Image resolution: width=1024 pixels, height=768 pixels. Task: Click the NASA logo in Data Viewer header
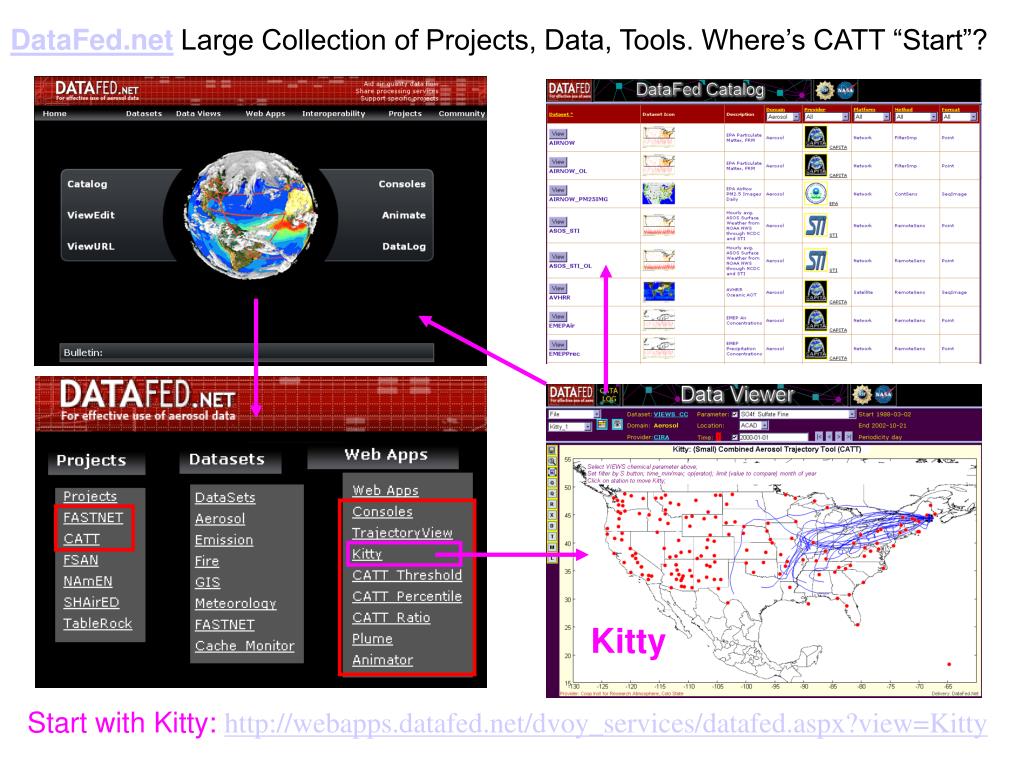point(884,394)
